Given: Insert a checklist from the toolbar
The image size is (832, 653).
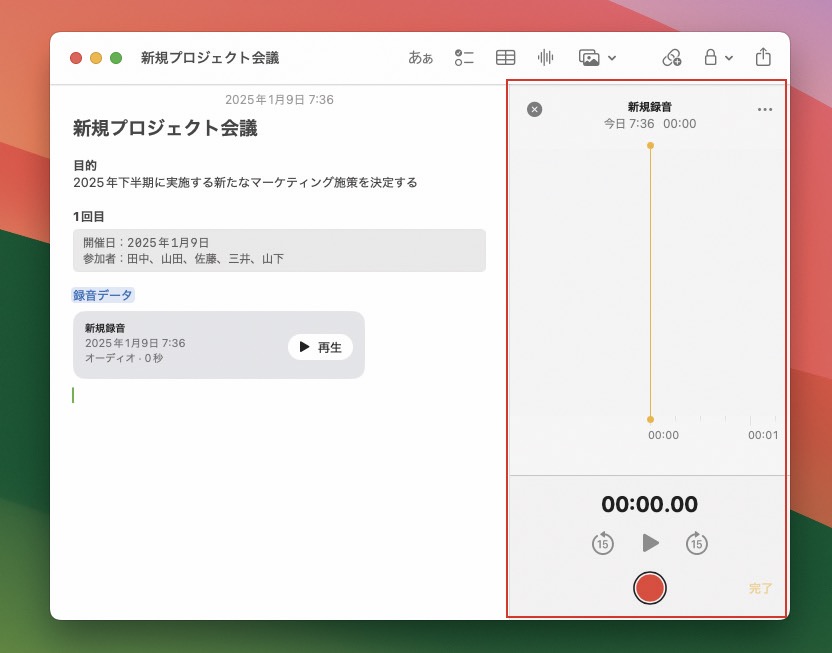Looking at the screenshot, I should click(464, 57).
